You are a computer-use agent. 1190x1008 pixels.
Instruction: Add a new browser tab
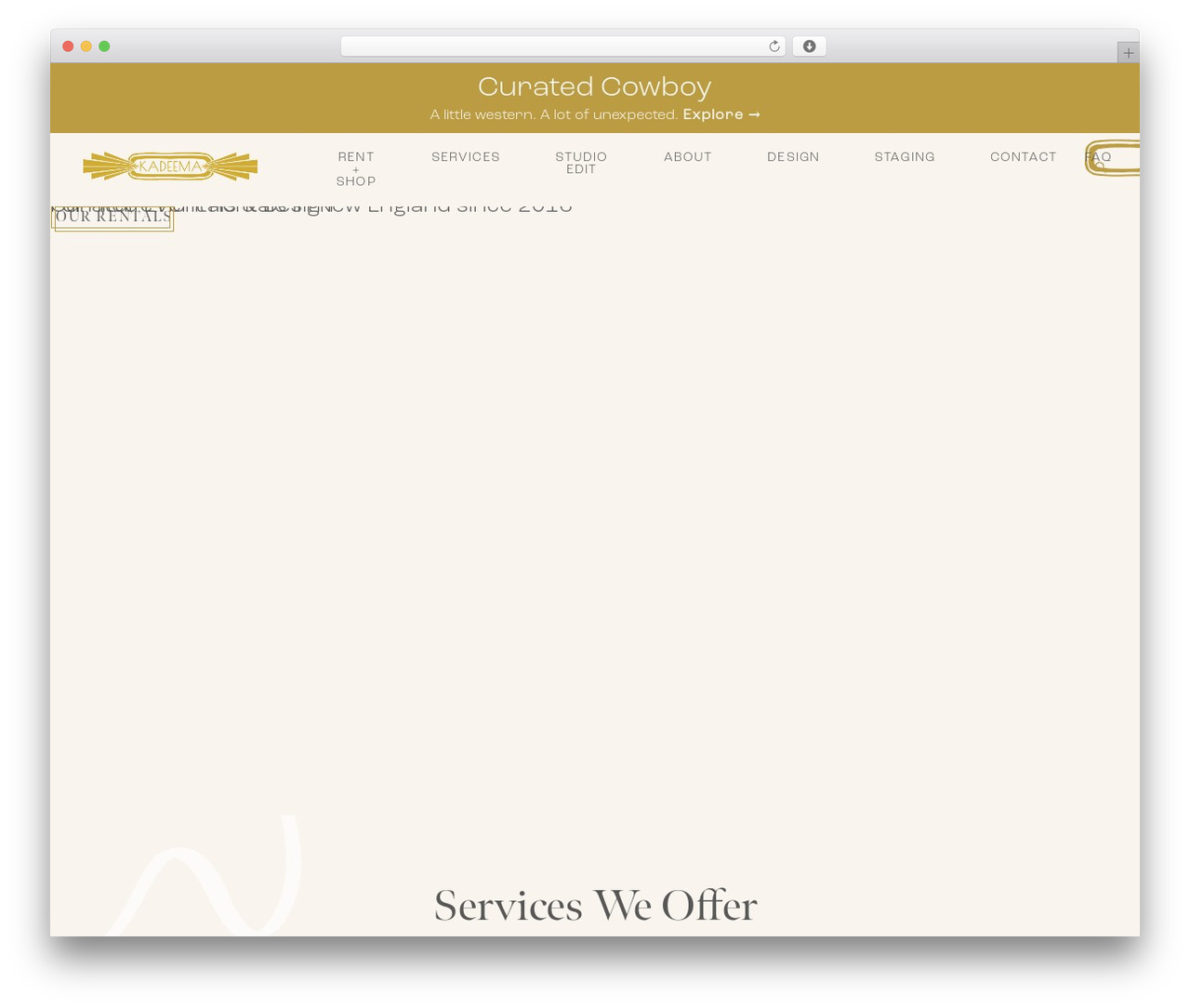pyautogui.click(x=1128, y=53)
